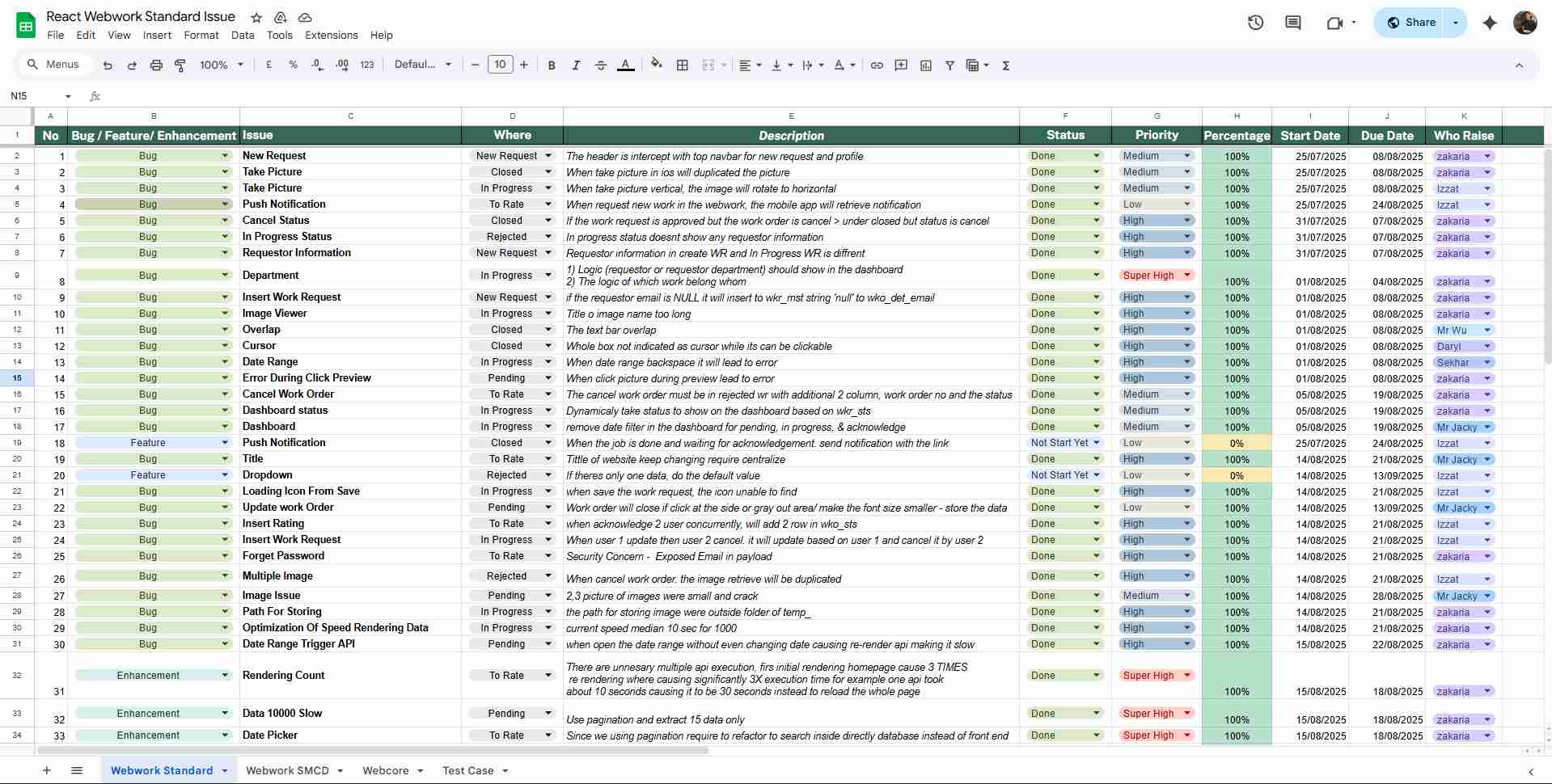Image resolution: width=1552 pixels, height=784 pixels.
Task: Open Status dropdown for Push Notification feature row
Action: click(x=1064, y=443)
